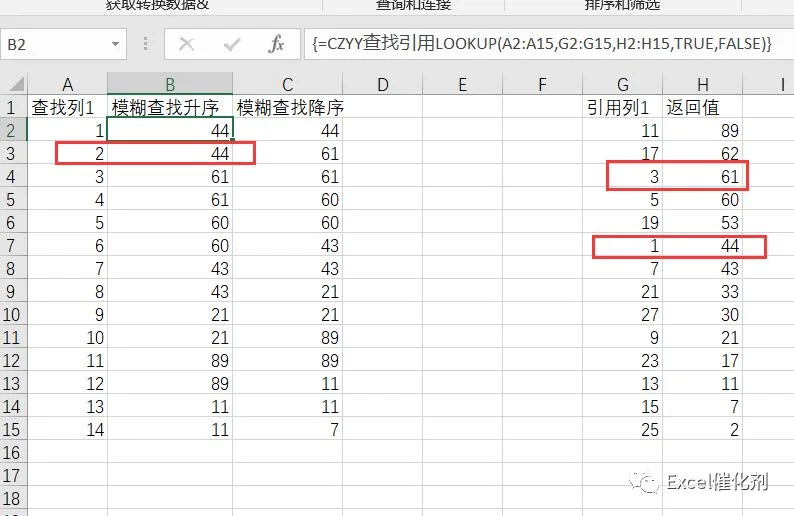Click cell G10 containing 27
The height and width of the screenshot is (516, 794).
pos(623,314)
